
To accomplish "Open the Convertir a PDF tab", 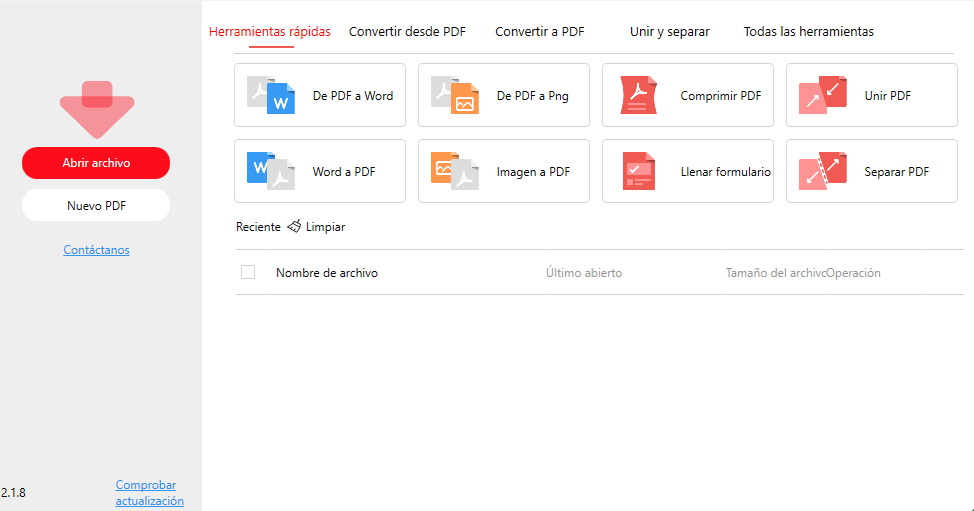I will point(539,32).
